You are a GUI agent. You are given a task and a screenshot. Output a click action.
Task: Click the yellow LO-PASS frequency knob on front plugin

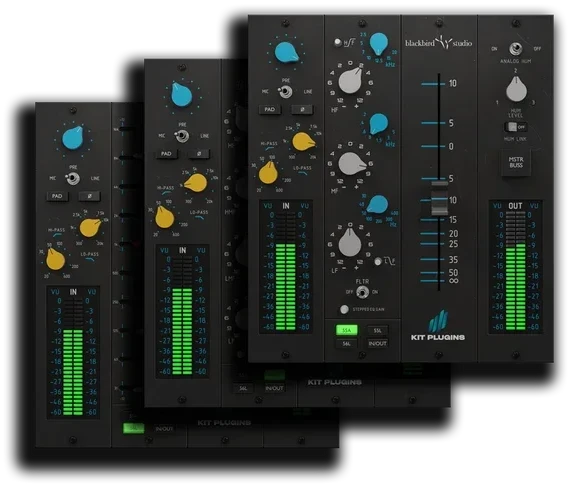click(x=303, y=142)
